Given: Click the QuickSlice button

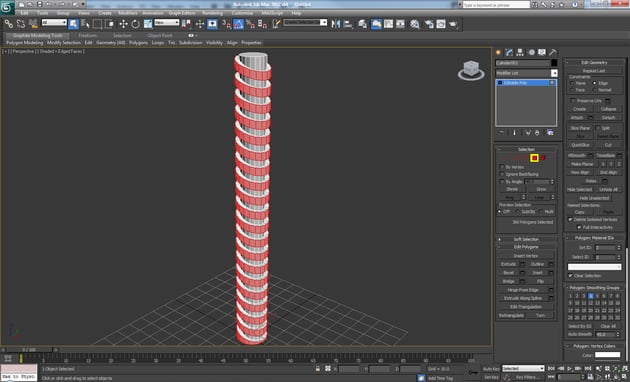Looking at the screenshot, I should point(580,145).
